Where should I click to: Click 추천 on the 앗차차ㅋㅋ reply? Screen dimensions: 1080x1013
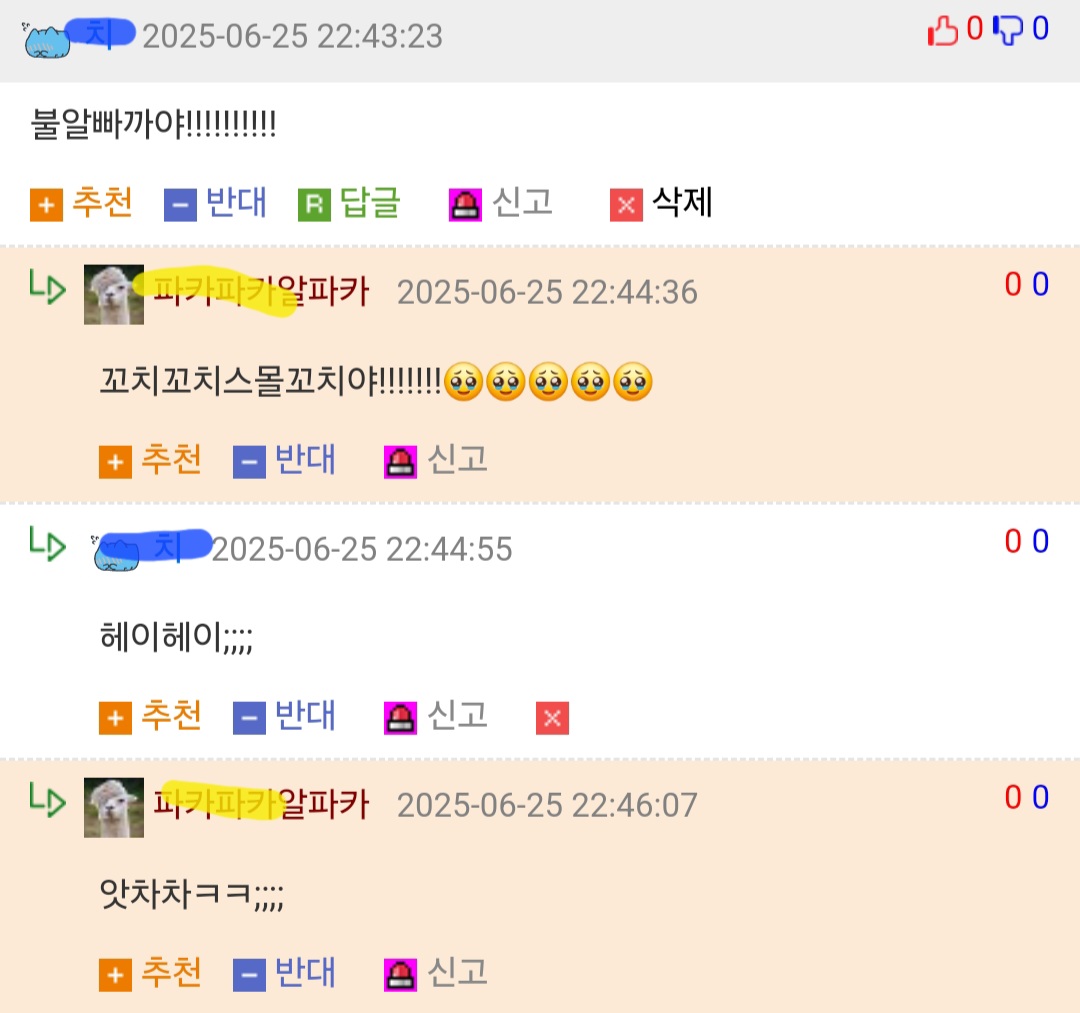tap(150, 974)
